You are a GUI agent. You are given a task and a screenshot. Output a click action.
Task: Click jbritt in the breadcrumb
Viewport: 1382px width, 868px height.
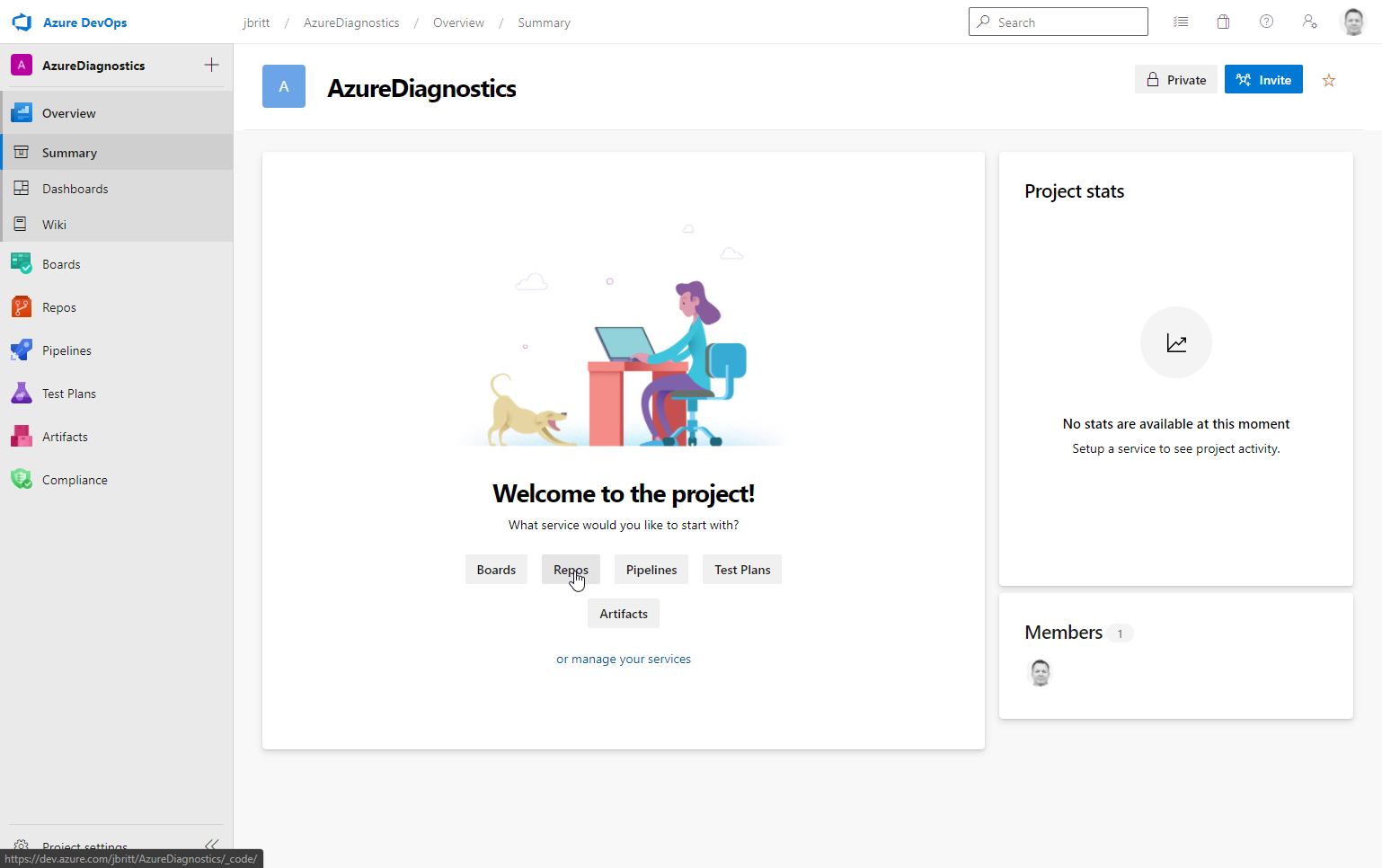pyautogui.click(x=256, y=22)
